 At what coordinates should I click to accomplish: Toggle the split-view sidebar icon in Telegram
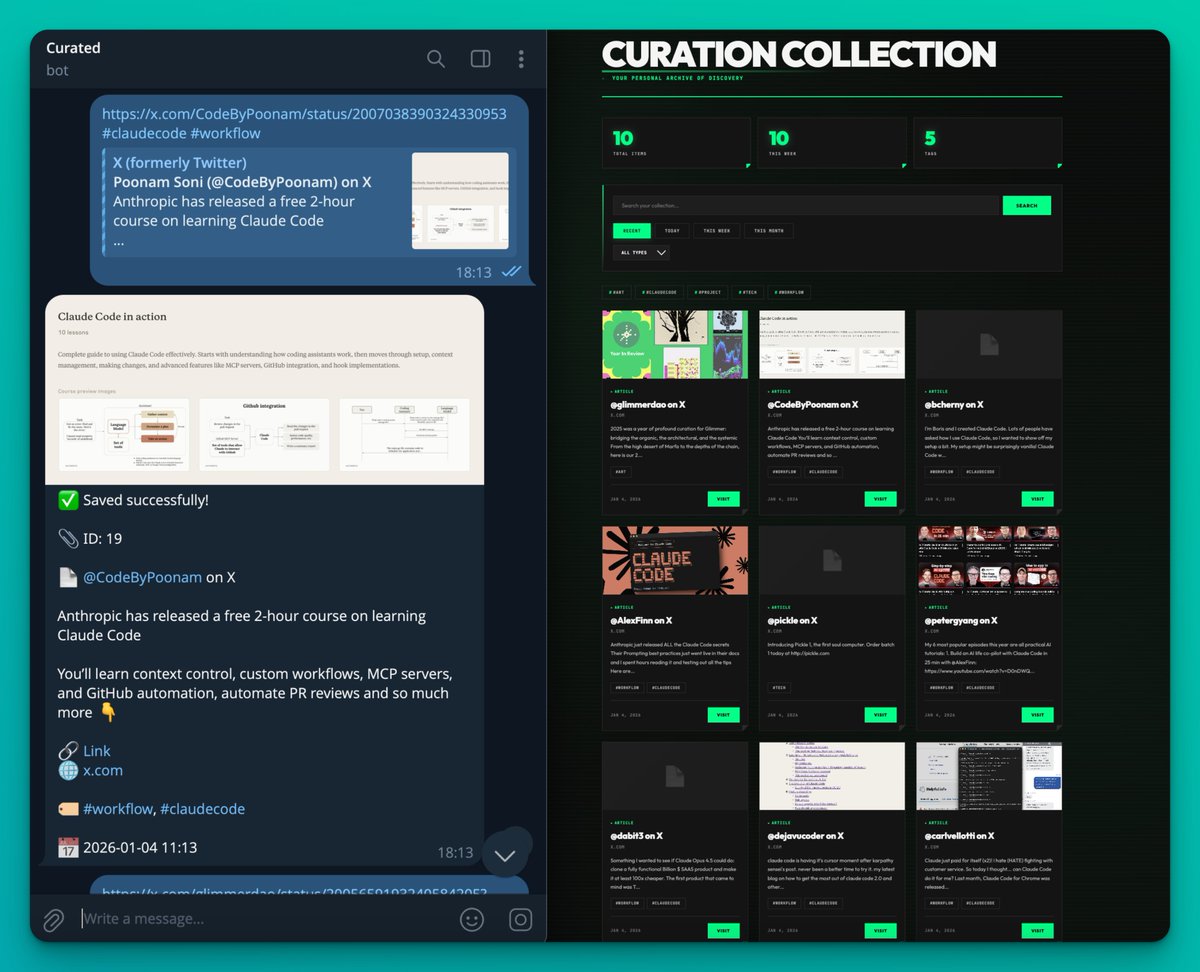(x=480, y=59)
